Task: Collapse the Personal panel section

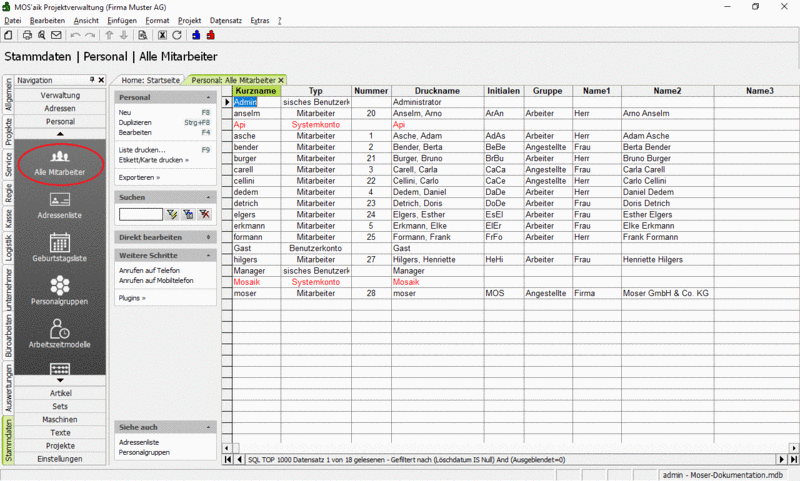Action: [208, 97]
